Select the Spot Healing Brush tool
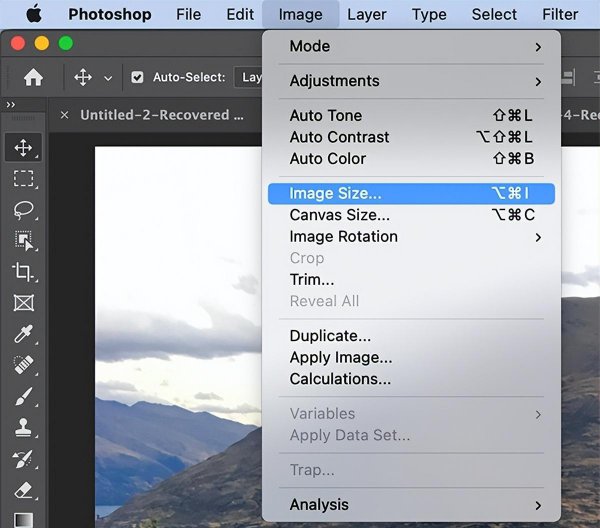The height and width of the screenshot is (528, 600). [x=24, y=365]
